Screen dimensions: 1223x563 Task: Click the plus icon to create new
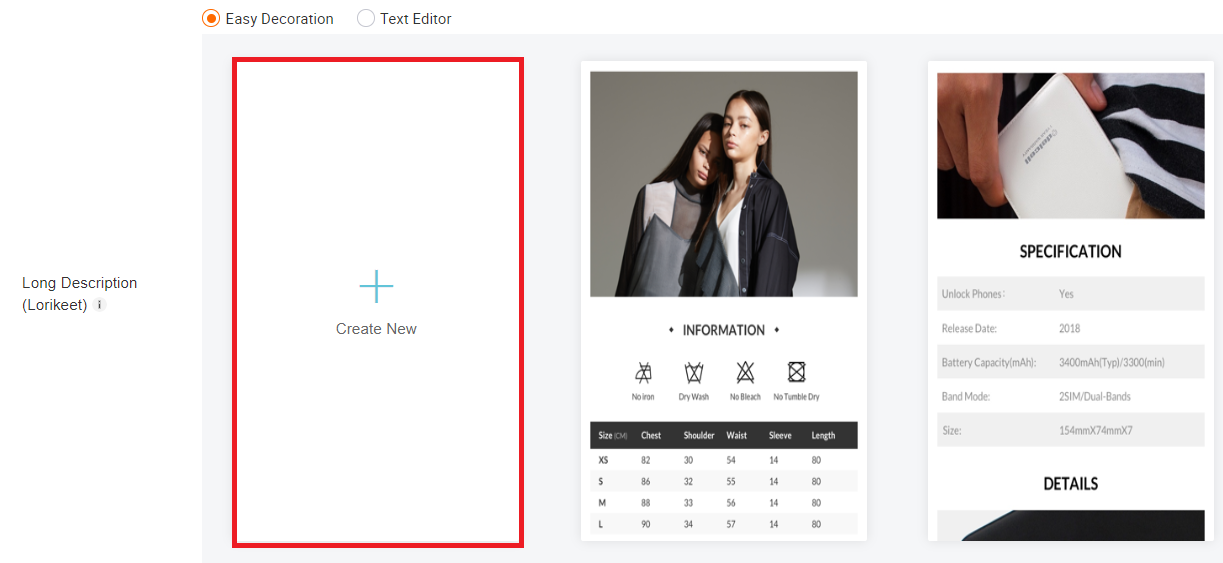pos(376,287)
